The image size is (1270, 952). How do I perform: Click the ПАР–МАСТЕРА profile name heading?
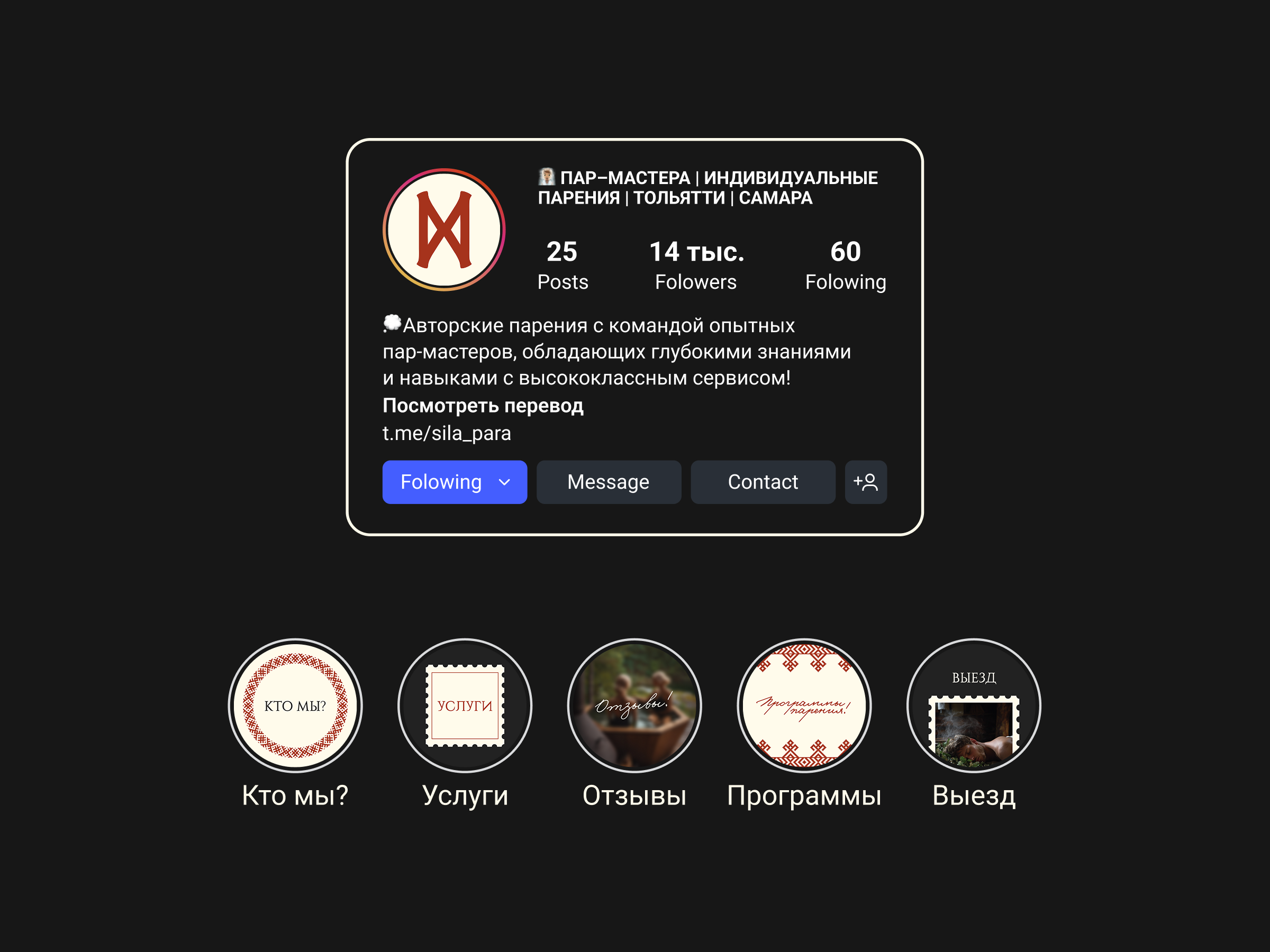click(x=707, y=188)
